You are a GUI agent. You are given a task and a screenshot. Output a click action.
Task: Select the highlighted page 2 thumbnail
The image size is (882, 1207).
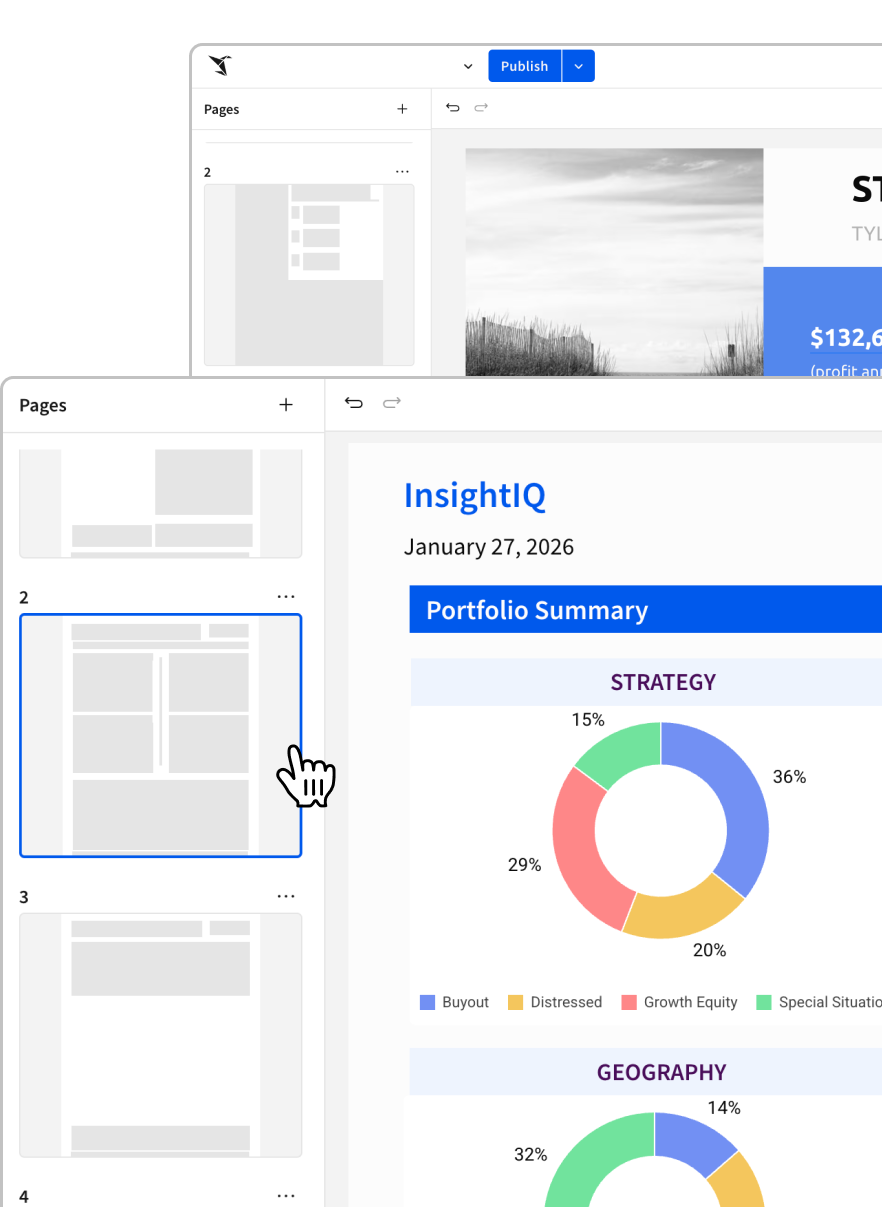click(161, 736)
